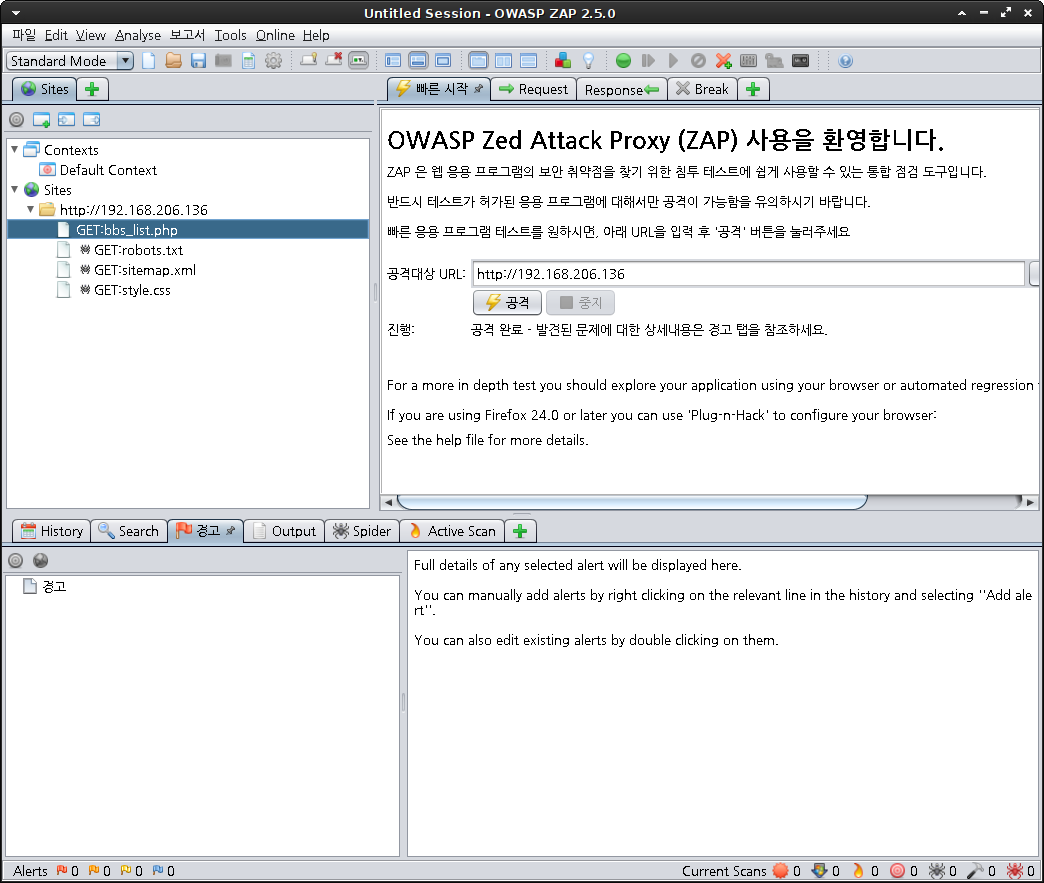The width and height of the screenshot is (1044, 883).
Task: Click the New Session icon
Action: click(148, 61)
